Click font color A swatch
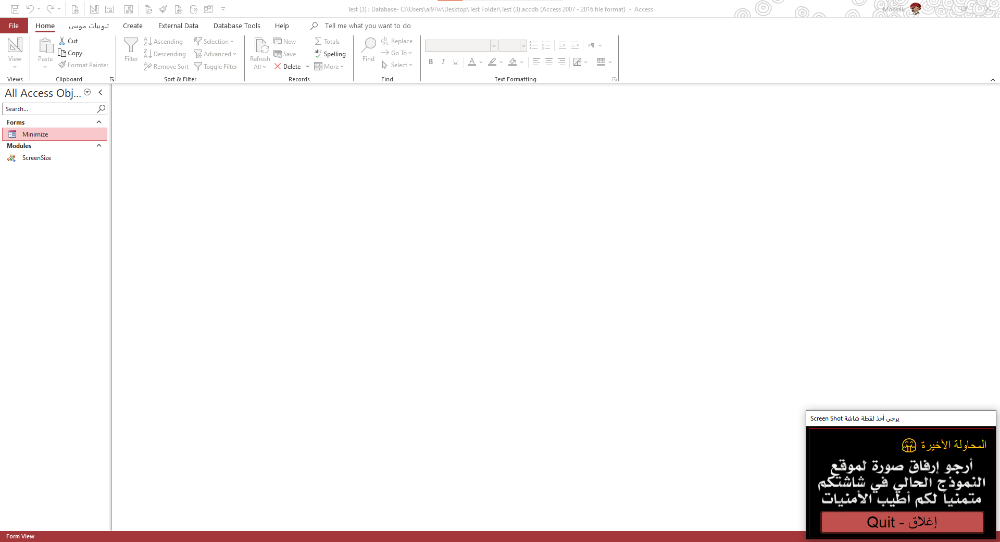 [472, 62]
